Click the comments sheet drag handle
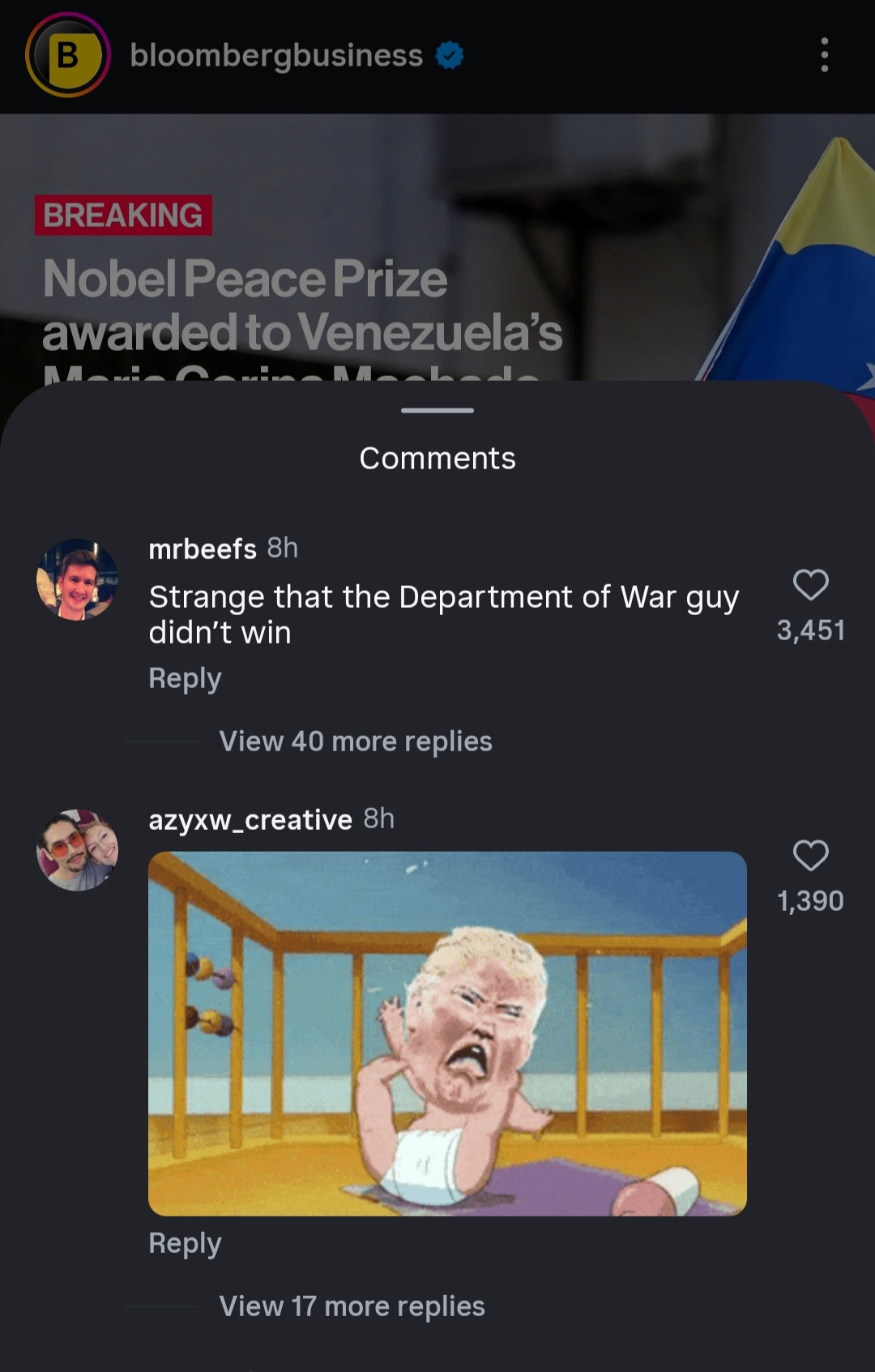875x1372 pixels. [437, 410]
